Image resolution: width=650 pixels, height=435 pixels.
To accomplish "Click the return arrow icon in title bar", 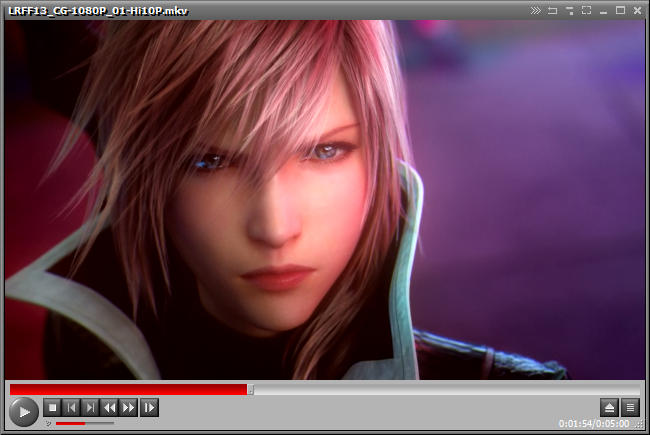I will [x=553, y=10].
